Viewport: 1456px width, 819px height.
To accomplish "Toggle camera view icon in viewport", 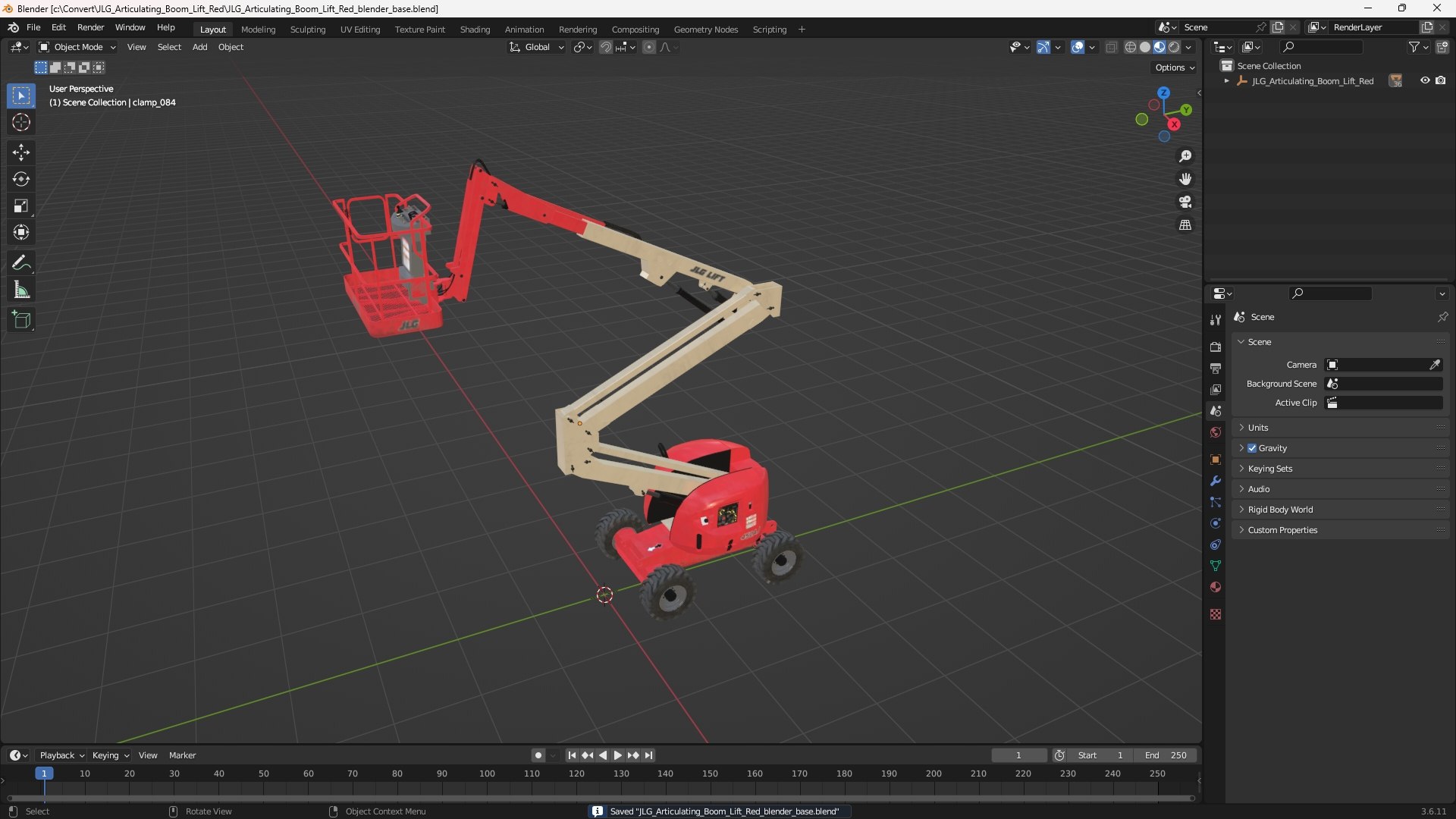I will point(1185,202).
